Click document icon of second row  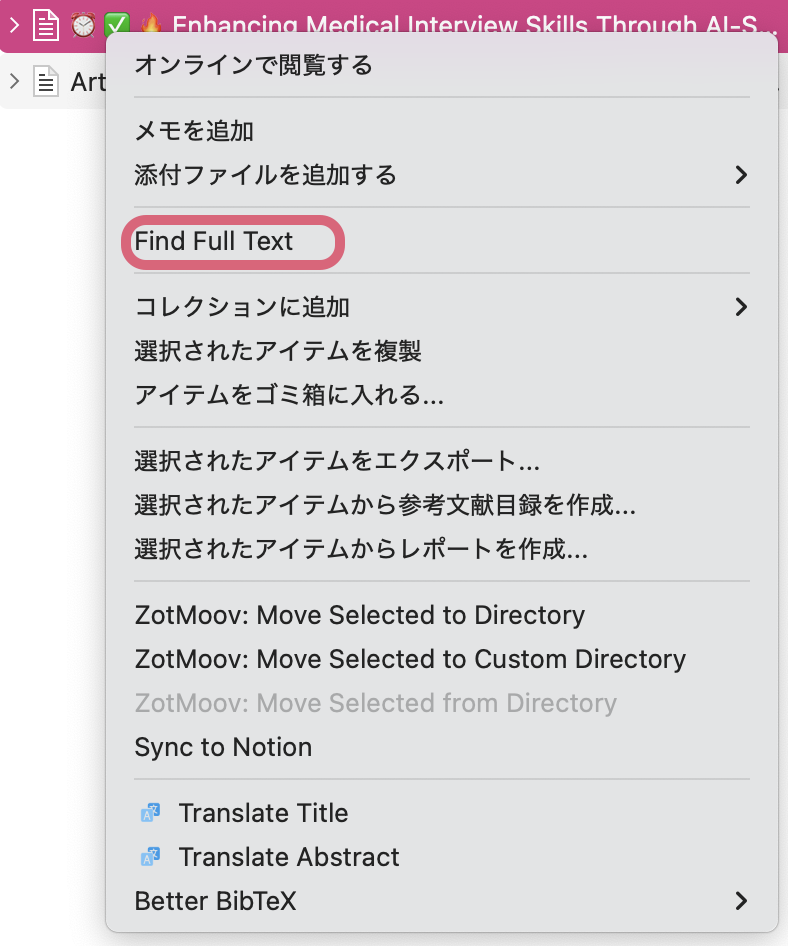pyautogui.click(x=46, y=82)
